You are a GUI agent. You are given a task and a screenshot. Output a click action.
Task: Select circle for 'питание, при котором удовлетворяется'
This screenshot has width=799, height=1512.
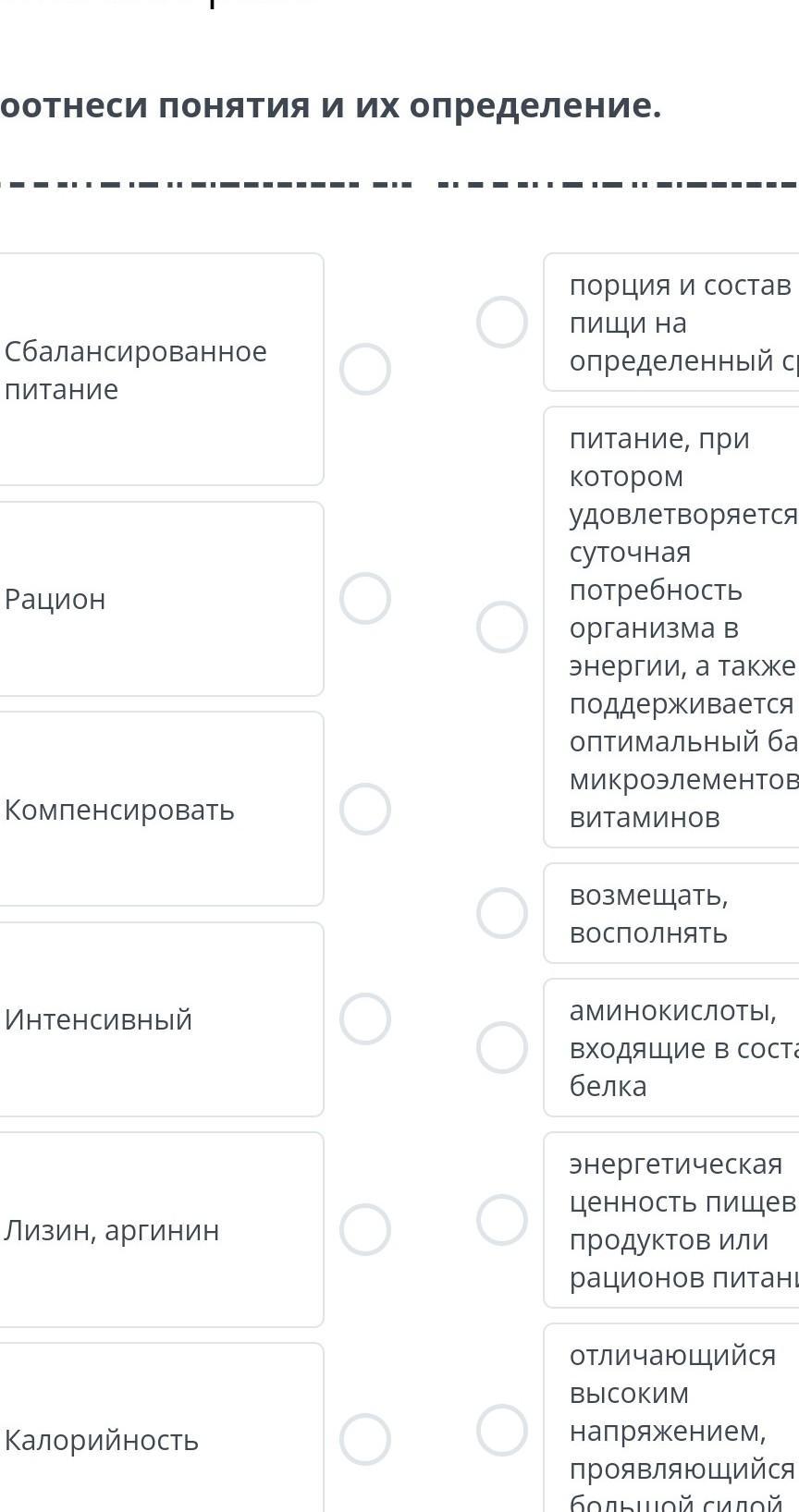click(x=502, y=628)
